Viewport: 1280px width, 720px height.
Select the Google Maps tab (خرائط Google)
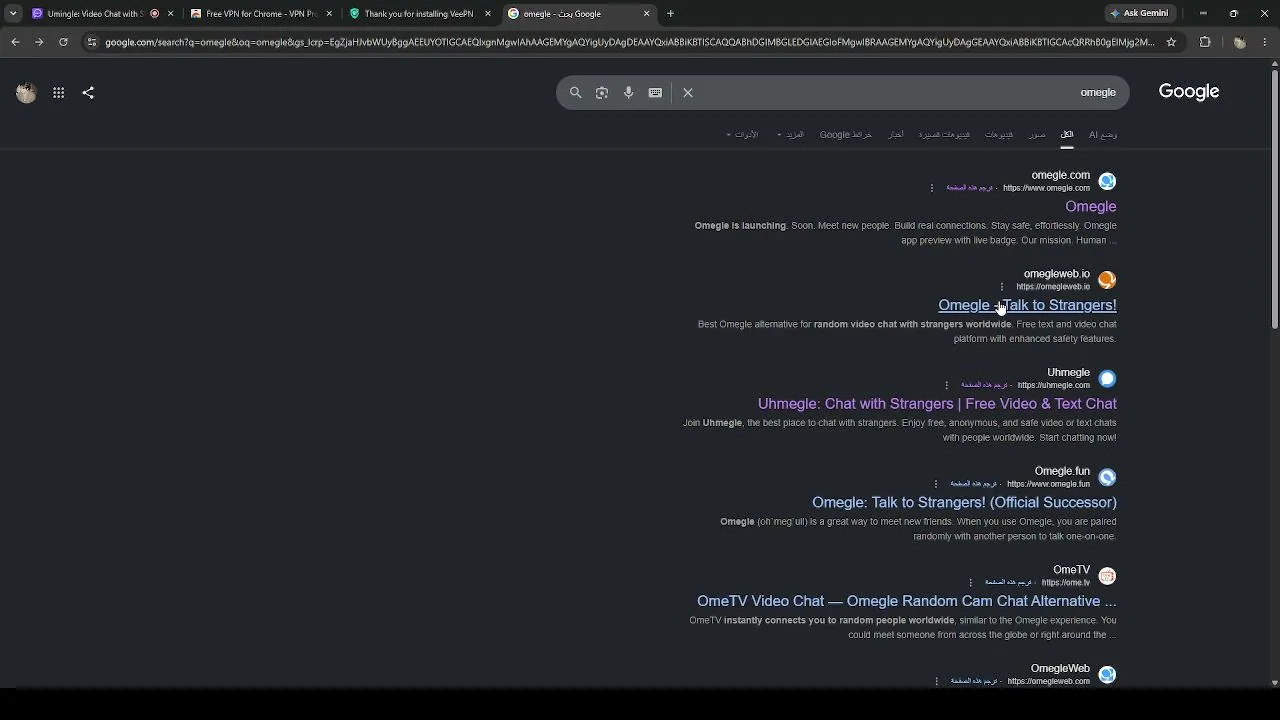pos(846,135)
